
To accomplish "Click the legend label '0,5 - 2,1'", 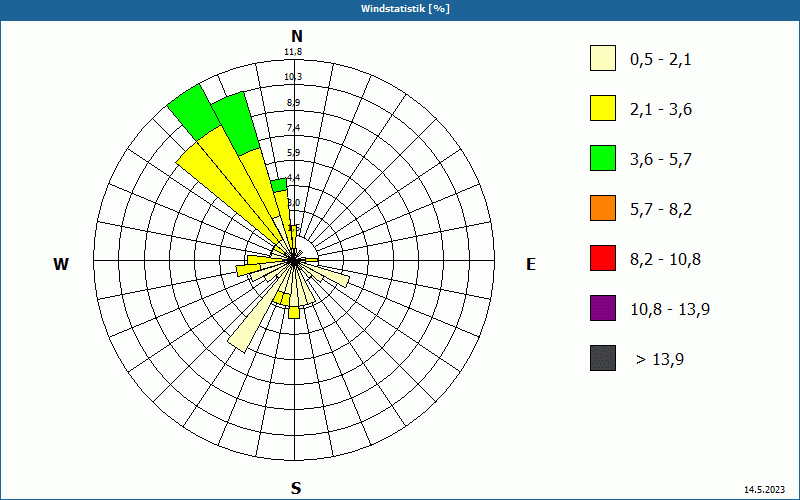I will pyautogui.click(x=661, y=60).
